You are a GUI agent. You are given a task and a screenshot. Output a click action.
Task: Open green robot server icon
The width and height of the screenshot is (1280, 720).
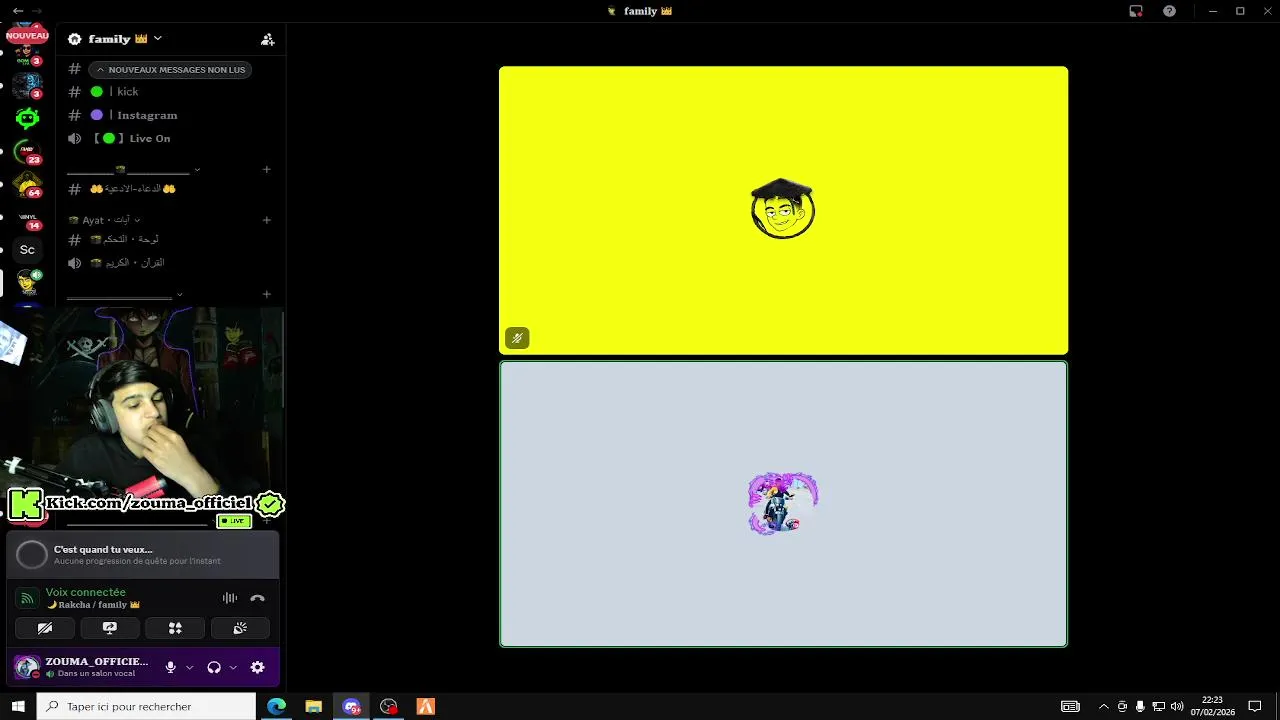pos(27,119)
